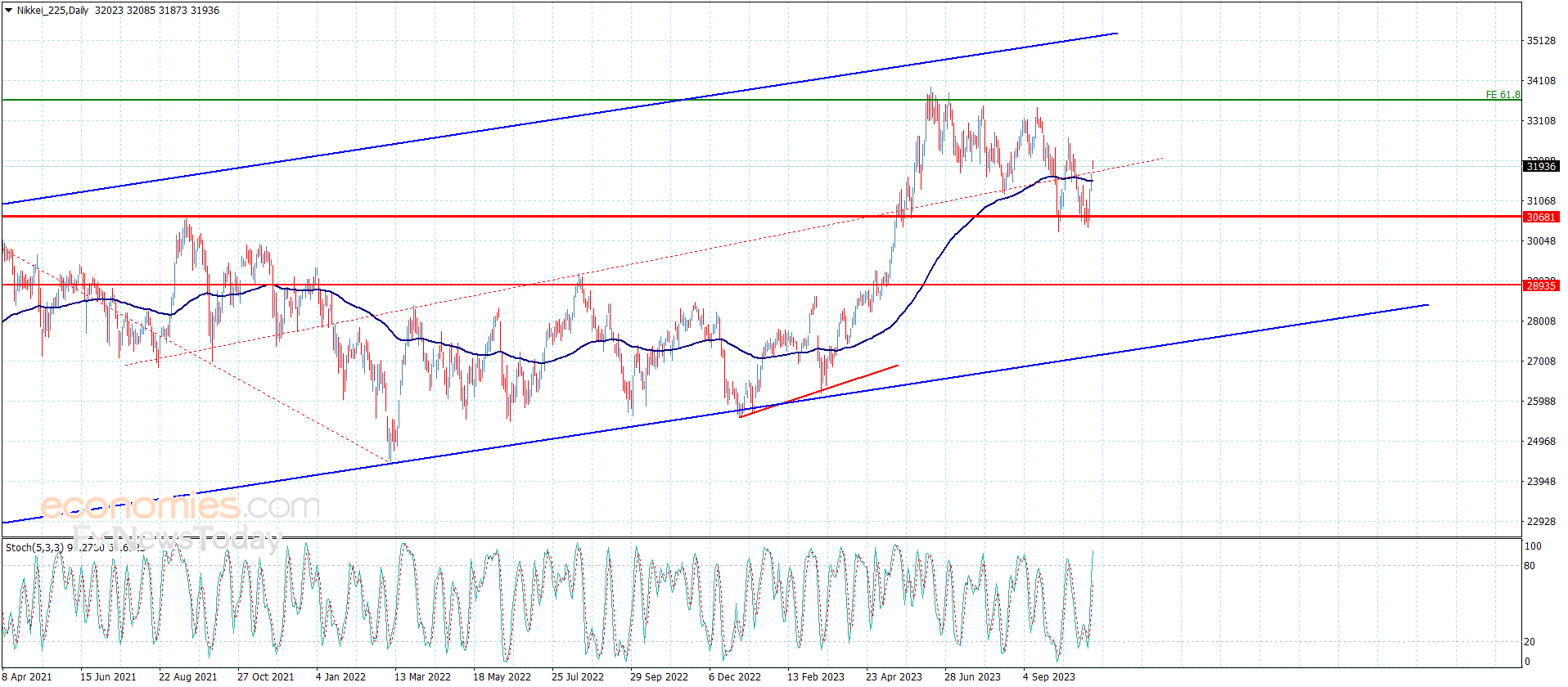
Task: Click the 28 Jun 2023 date label
Action: (x=972, y=677)
